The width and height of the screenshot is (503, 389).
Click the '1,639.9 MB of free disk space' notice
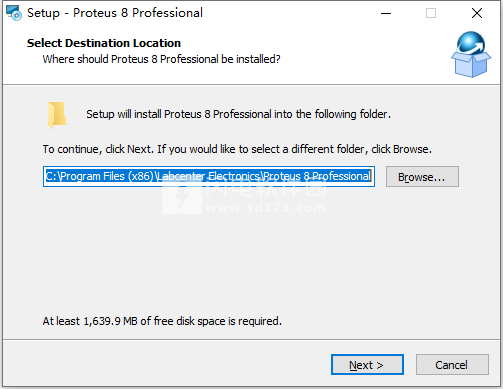[x=162, y=321]
